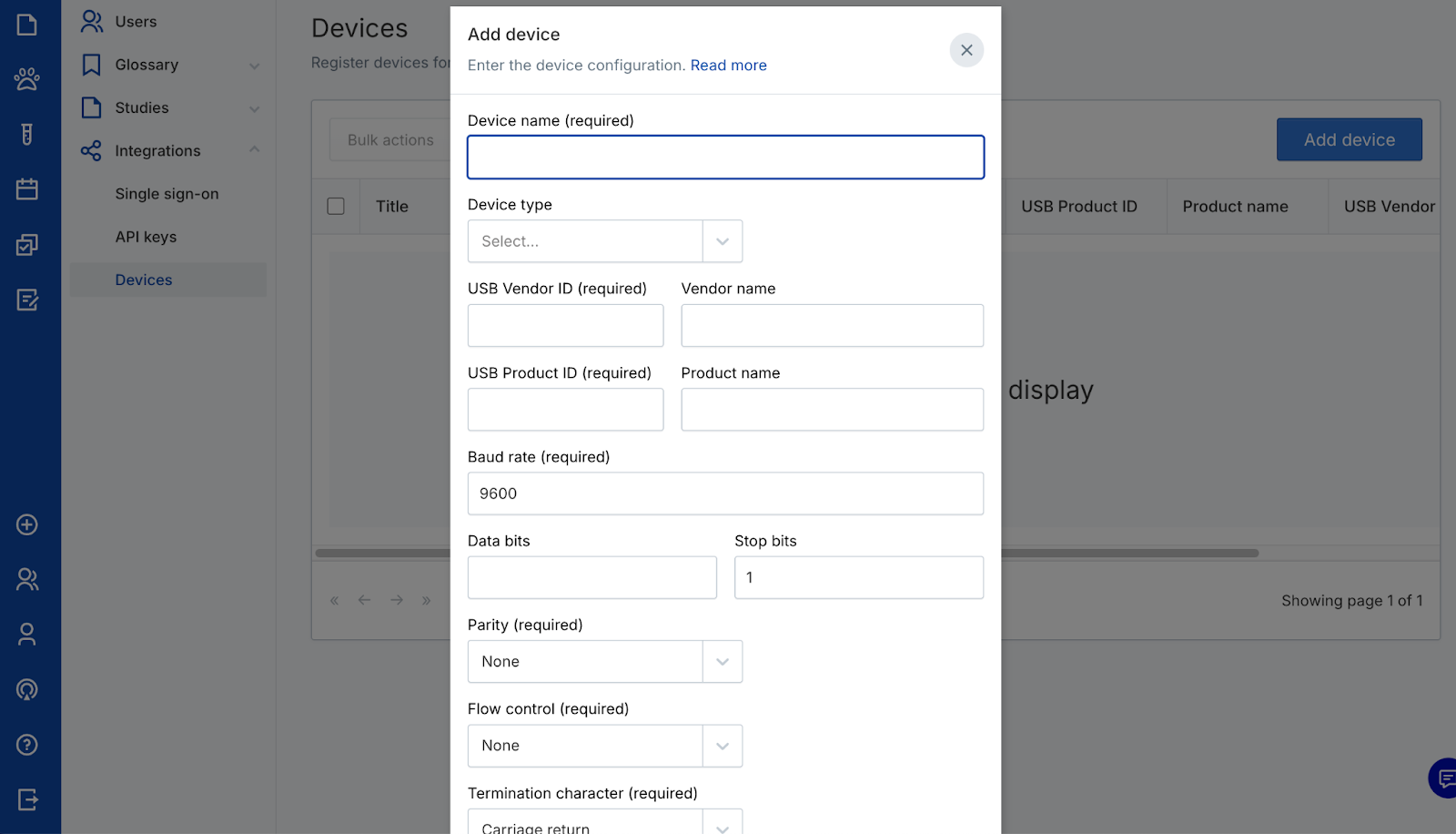1456x834 pixels.
Task: Expand the Parity dropdown
Action: 604,662
